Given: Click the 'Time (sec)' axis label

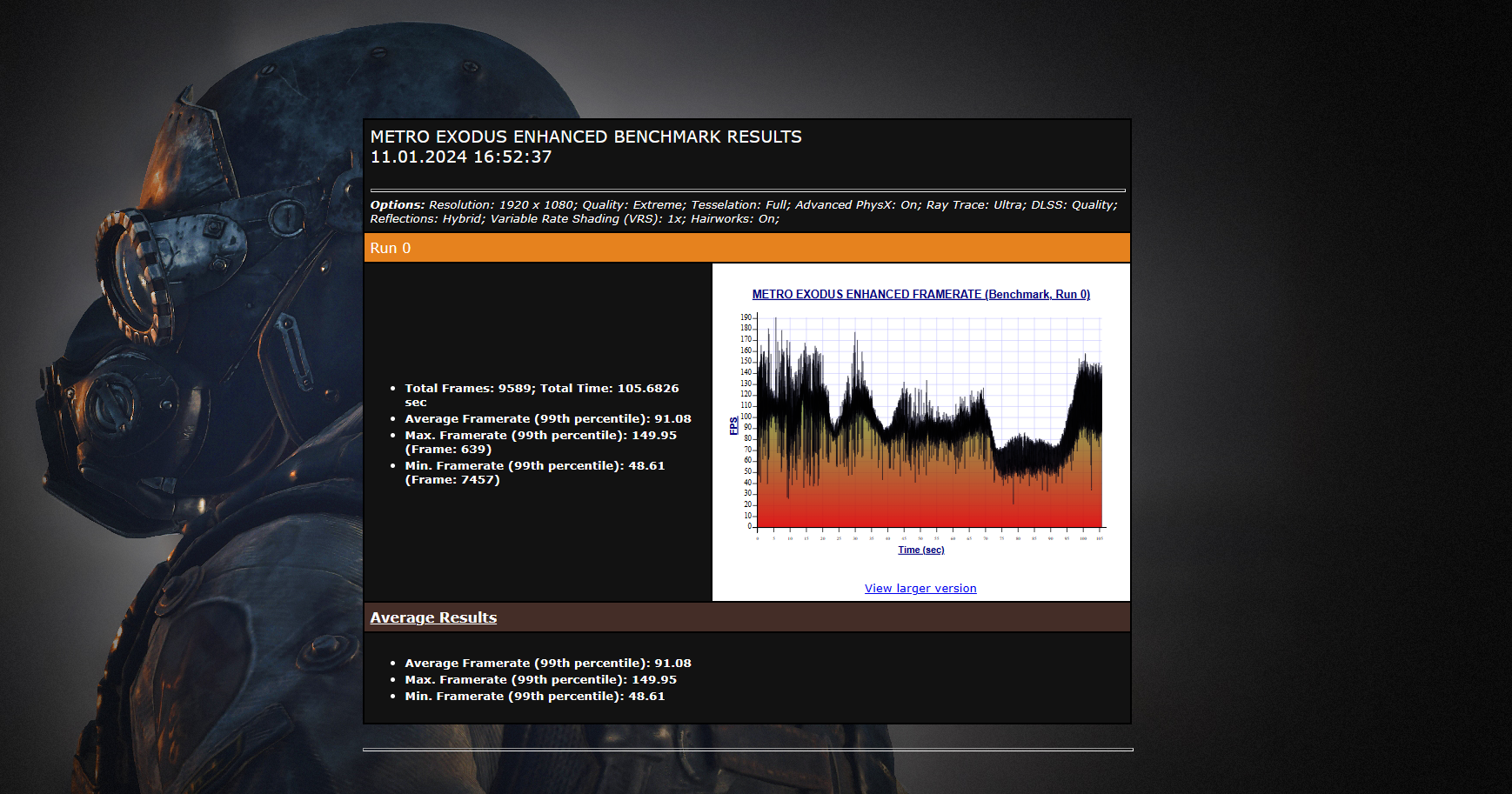Looking at the screenshot, I should [921, 550].
